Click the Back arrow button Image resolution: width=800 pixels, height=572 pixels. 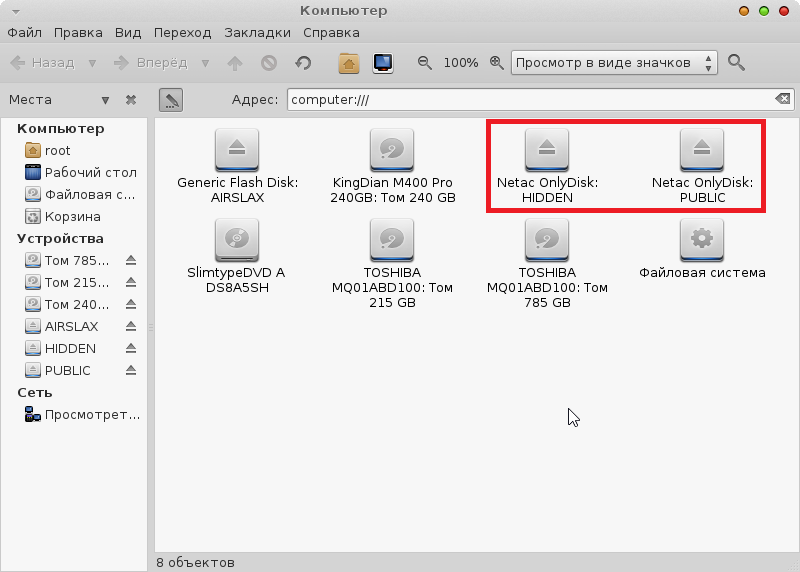(x=42, y=63)
